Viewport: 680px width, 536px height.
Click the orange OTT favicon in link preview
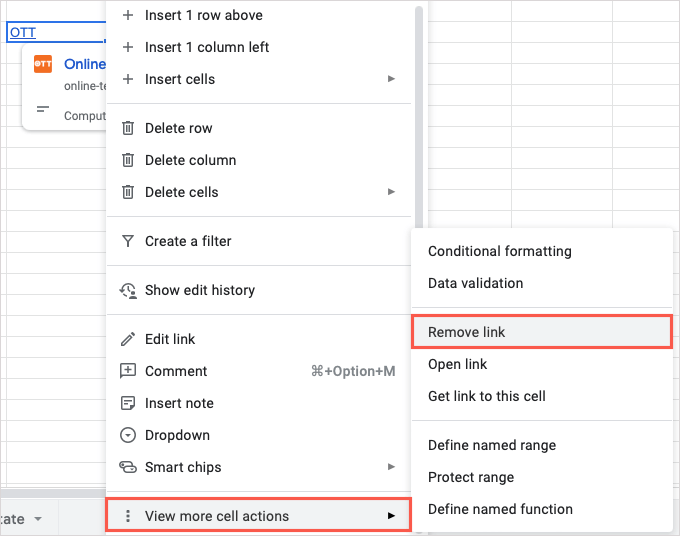43,64
